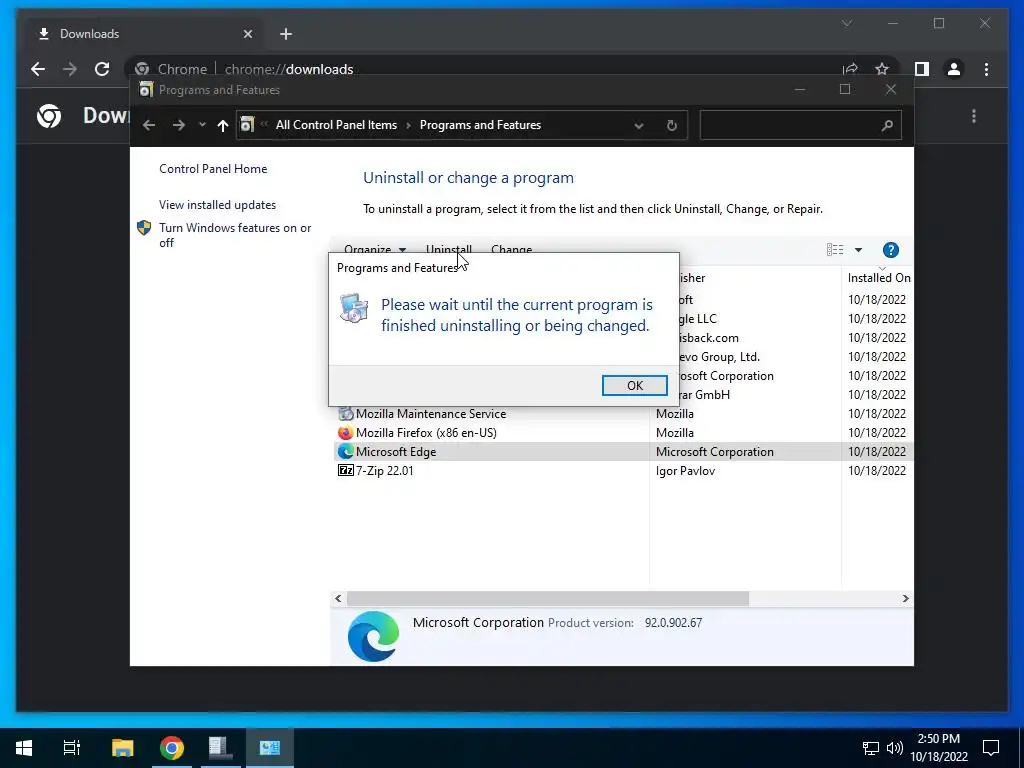
Task: Click the search magnifier icon in Control Panel
Action: 886,125
